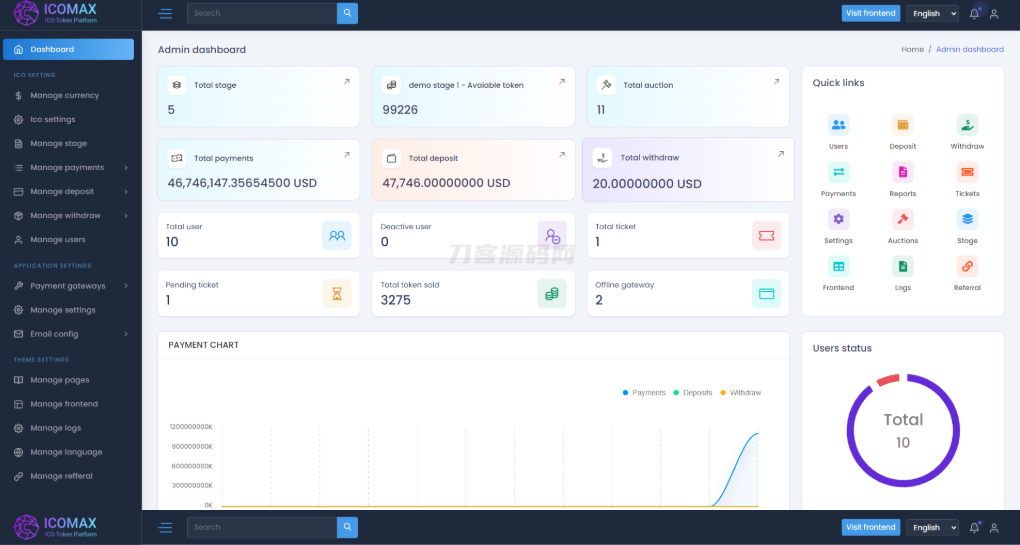Open the Referral quick link icon
This screenshot has width=1020, height=545.
[967, 266]
